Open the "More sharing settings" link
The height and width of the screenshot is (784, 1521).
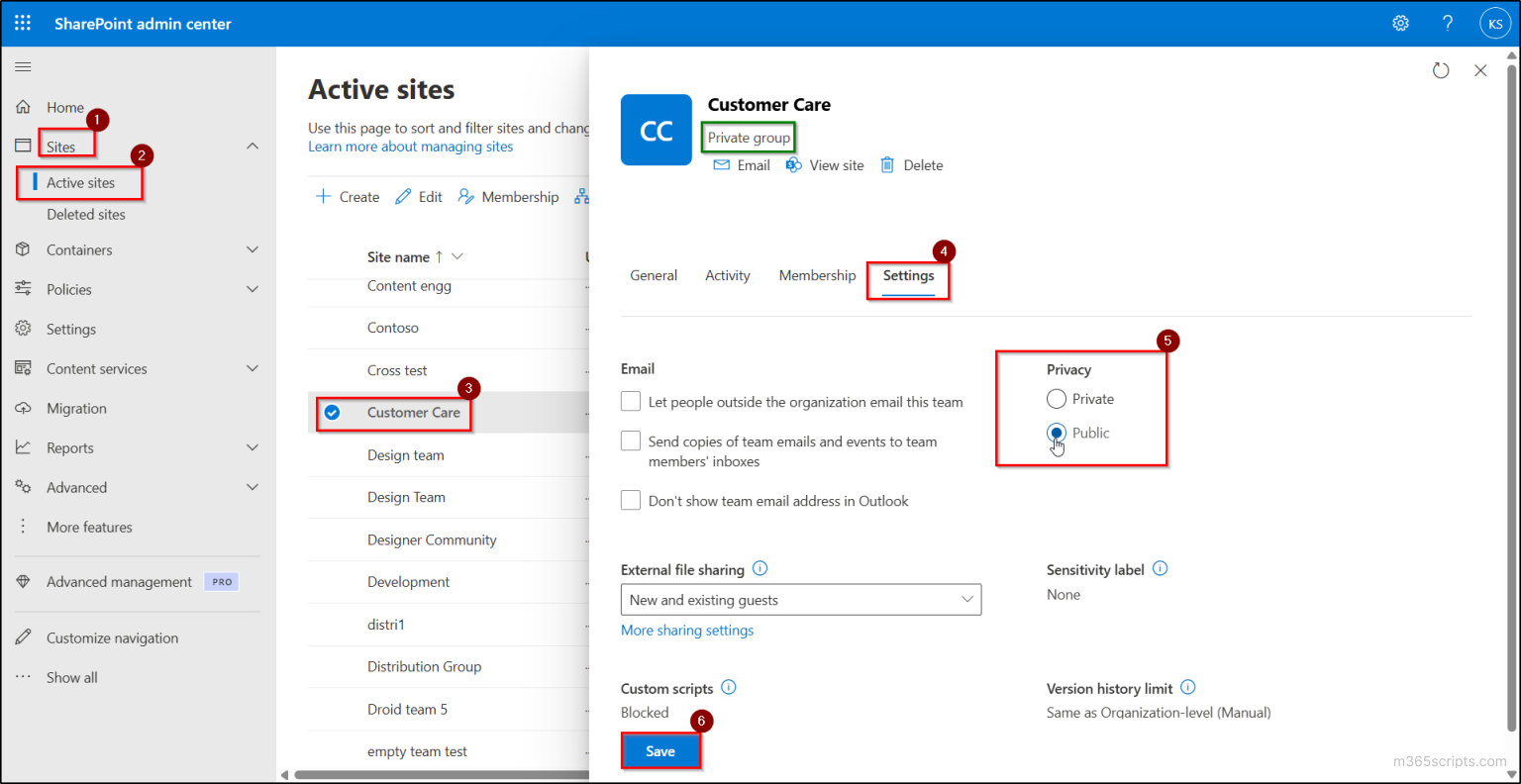(x=686, y=630)
